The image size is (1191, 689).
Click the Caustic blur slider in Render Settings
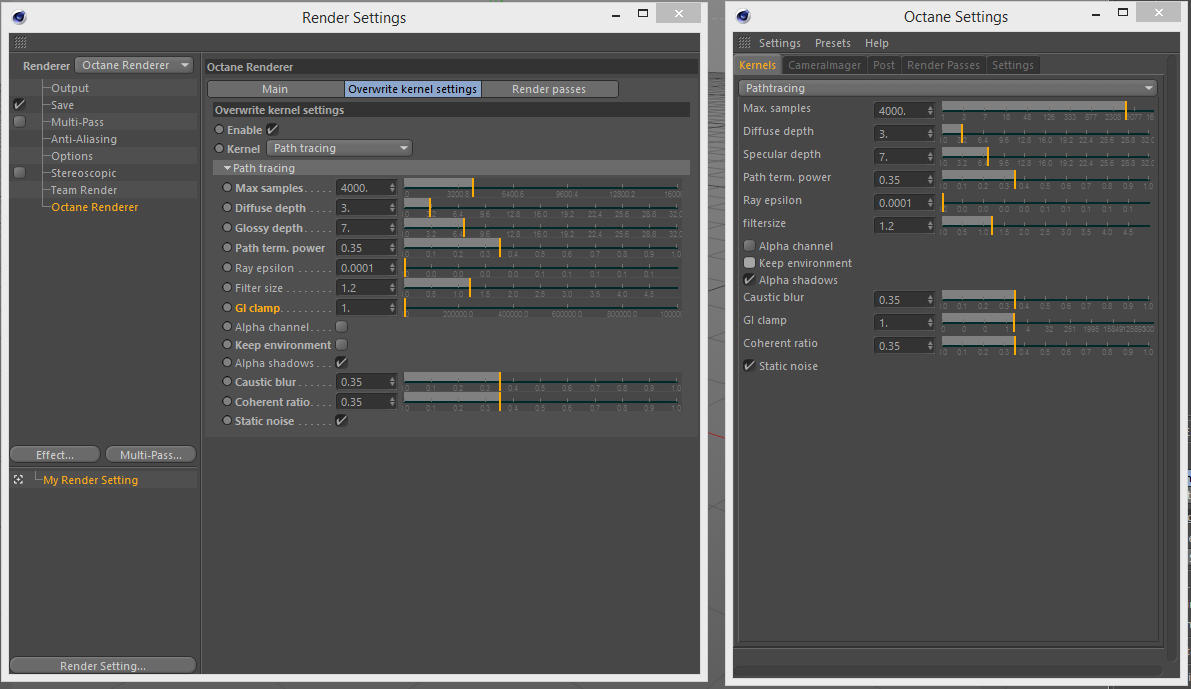pos(542,381)
